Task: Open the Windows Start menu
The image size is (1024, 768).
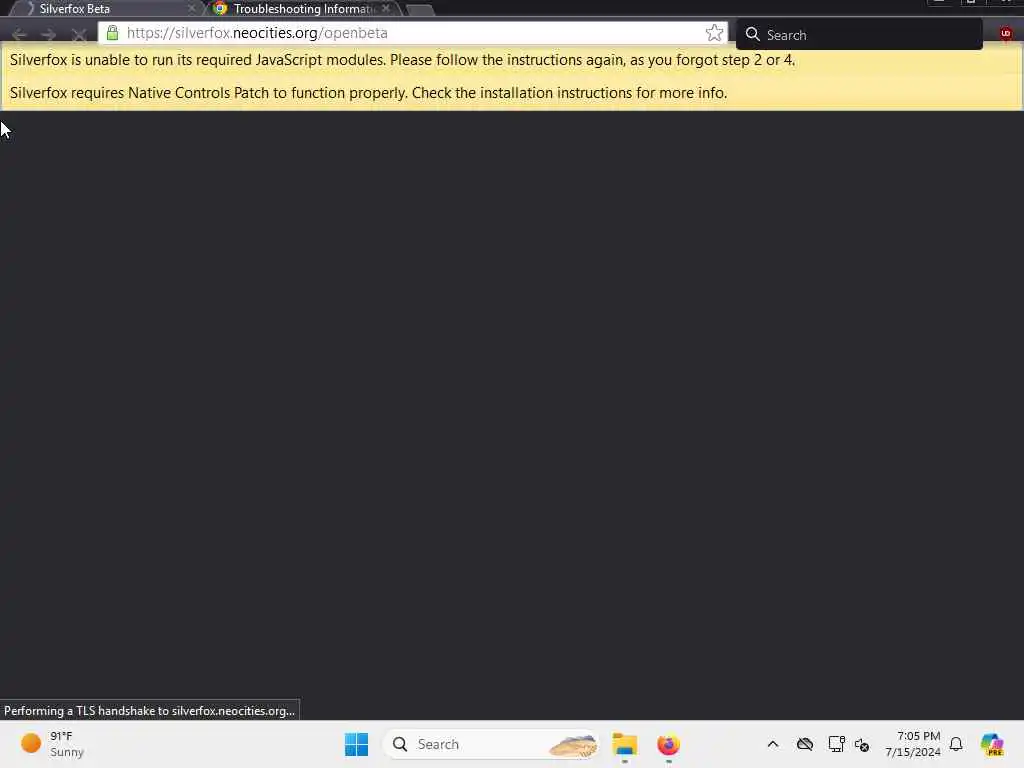Action: click(357, 744)
